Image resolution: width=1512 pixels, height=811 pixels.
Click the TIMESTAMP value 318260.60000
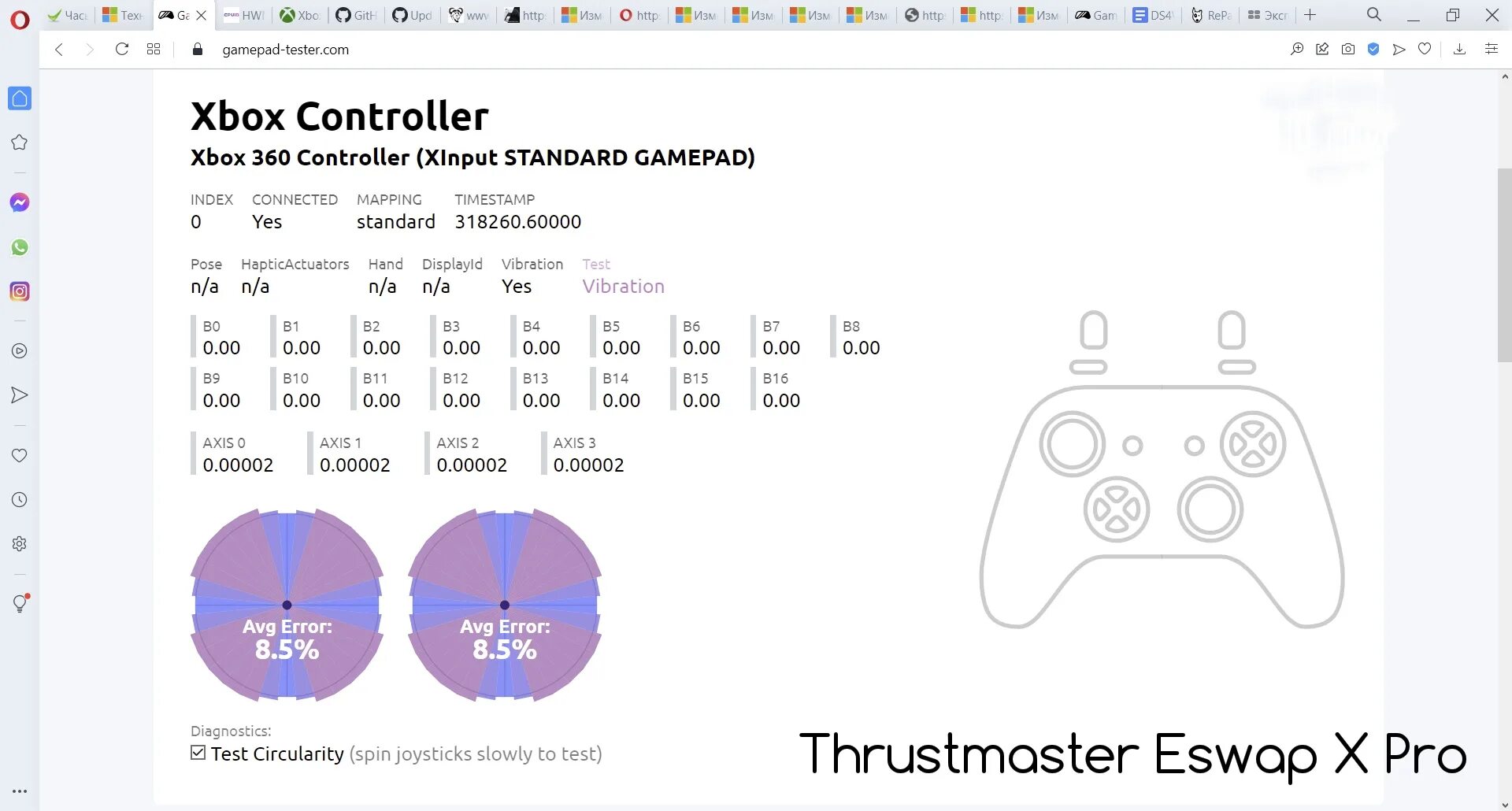coord(517,222)
